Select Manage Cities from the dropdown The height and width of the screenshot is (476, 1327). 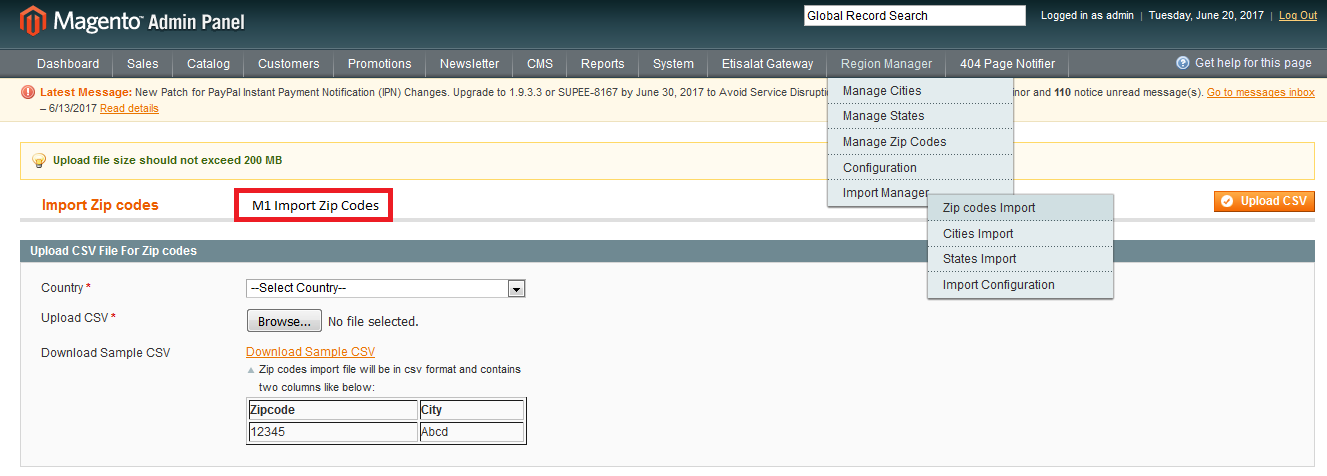click(921, 91)
